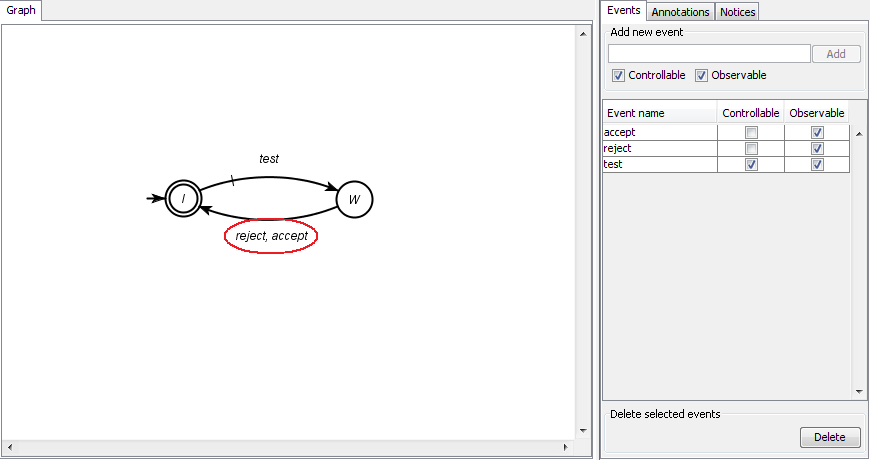Toggle Observable checkbox for new event

pyautogui.click(x=702, y=75)
